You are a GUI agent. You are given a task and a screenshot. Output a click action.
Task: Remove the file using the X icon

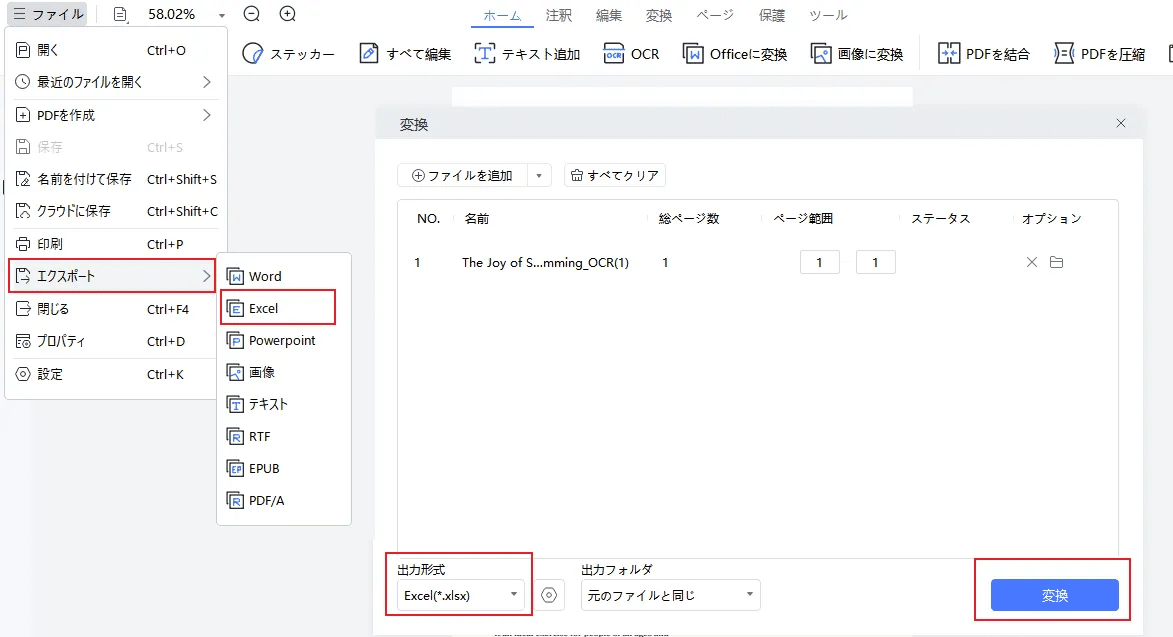pyautogui.click(x=1031, y=262)
